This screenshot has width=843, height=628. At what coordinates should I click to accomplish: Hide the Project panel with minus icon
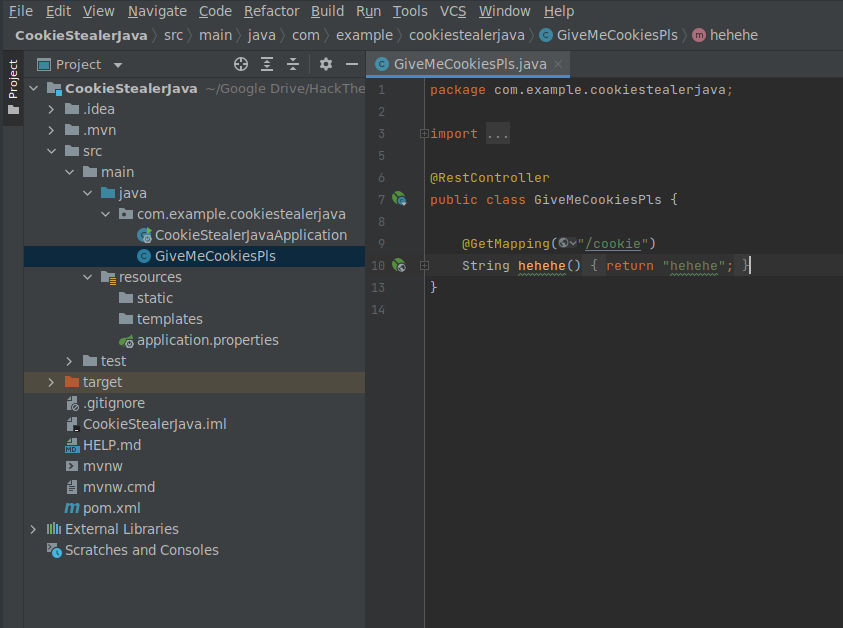[351, 64]
